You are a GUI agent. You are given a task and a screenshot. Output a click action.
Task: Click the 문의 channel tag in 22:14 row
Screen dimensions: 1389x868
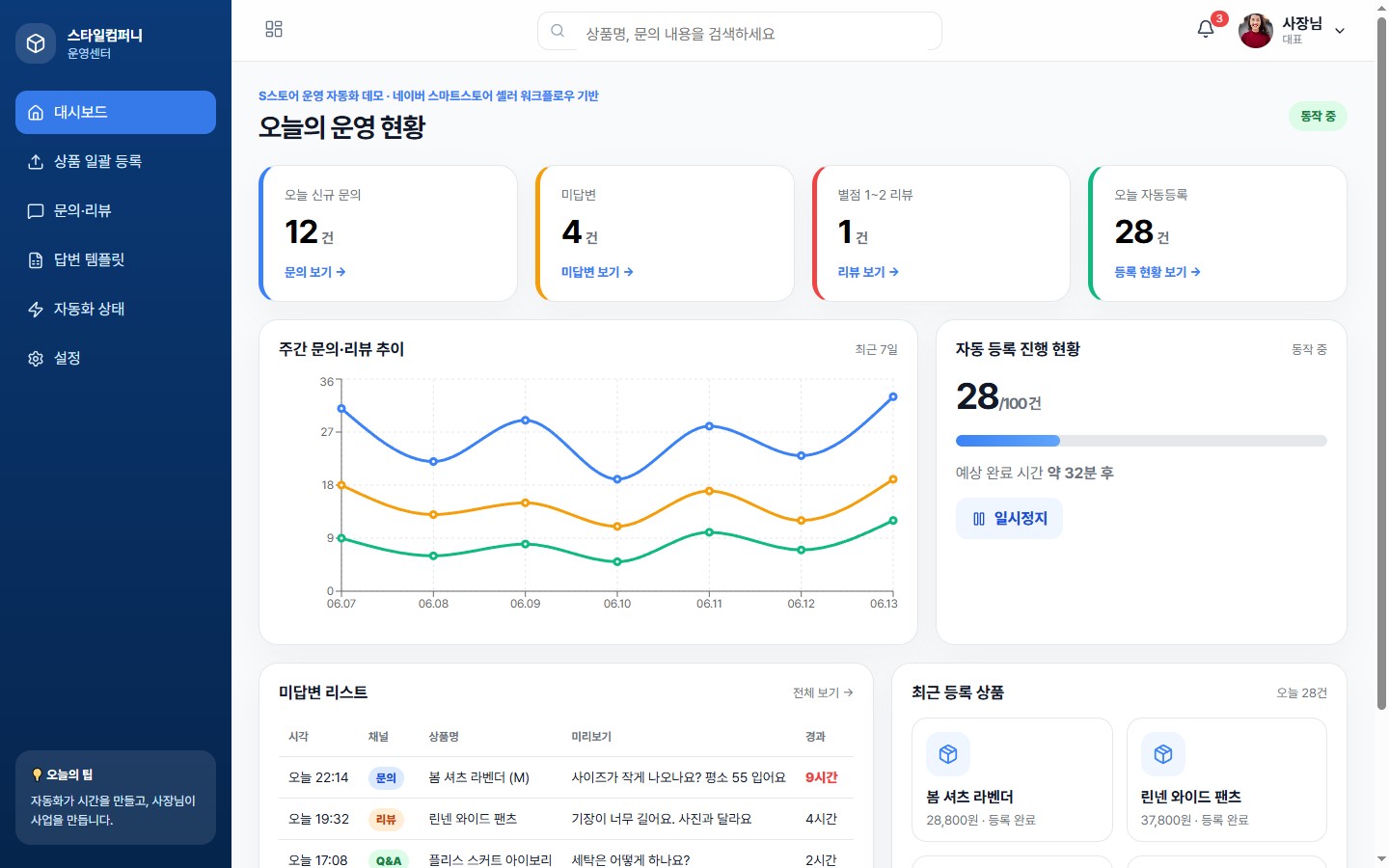click(386, 778)
